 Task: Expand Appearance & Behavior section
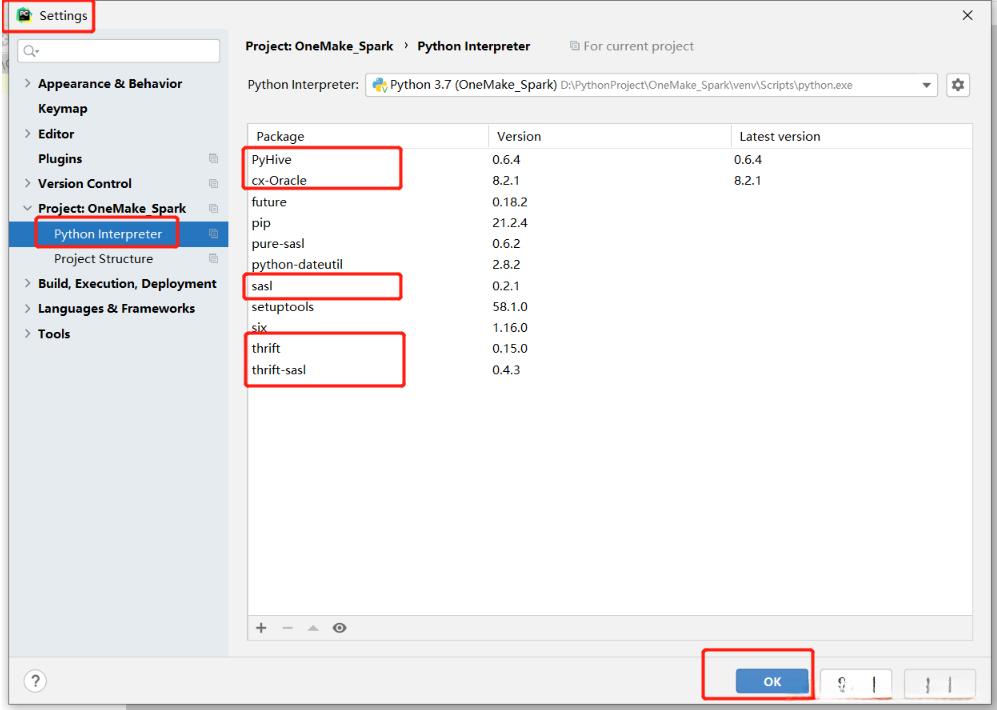pyautogui.click(x=27, y=83)
